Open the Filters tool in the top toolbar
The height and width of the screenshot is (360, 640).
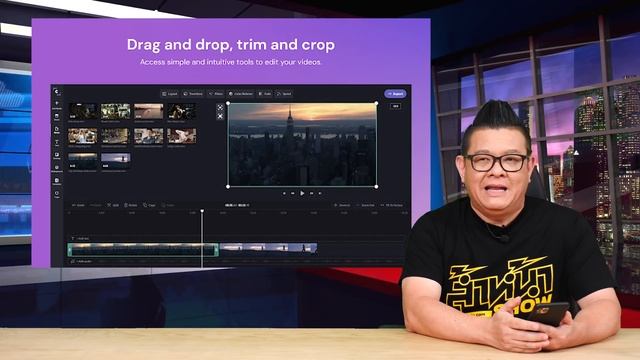click(x=216, y=94)
